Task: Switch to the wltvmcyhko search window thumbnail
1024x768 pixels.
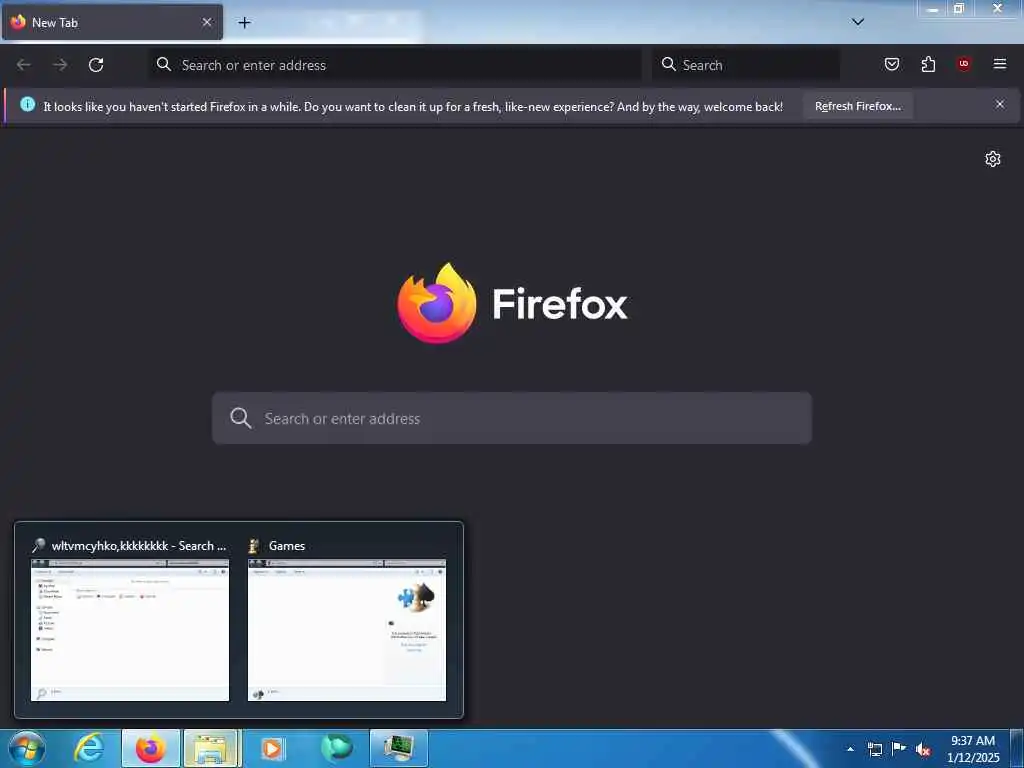Action: click(130, 630)
